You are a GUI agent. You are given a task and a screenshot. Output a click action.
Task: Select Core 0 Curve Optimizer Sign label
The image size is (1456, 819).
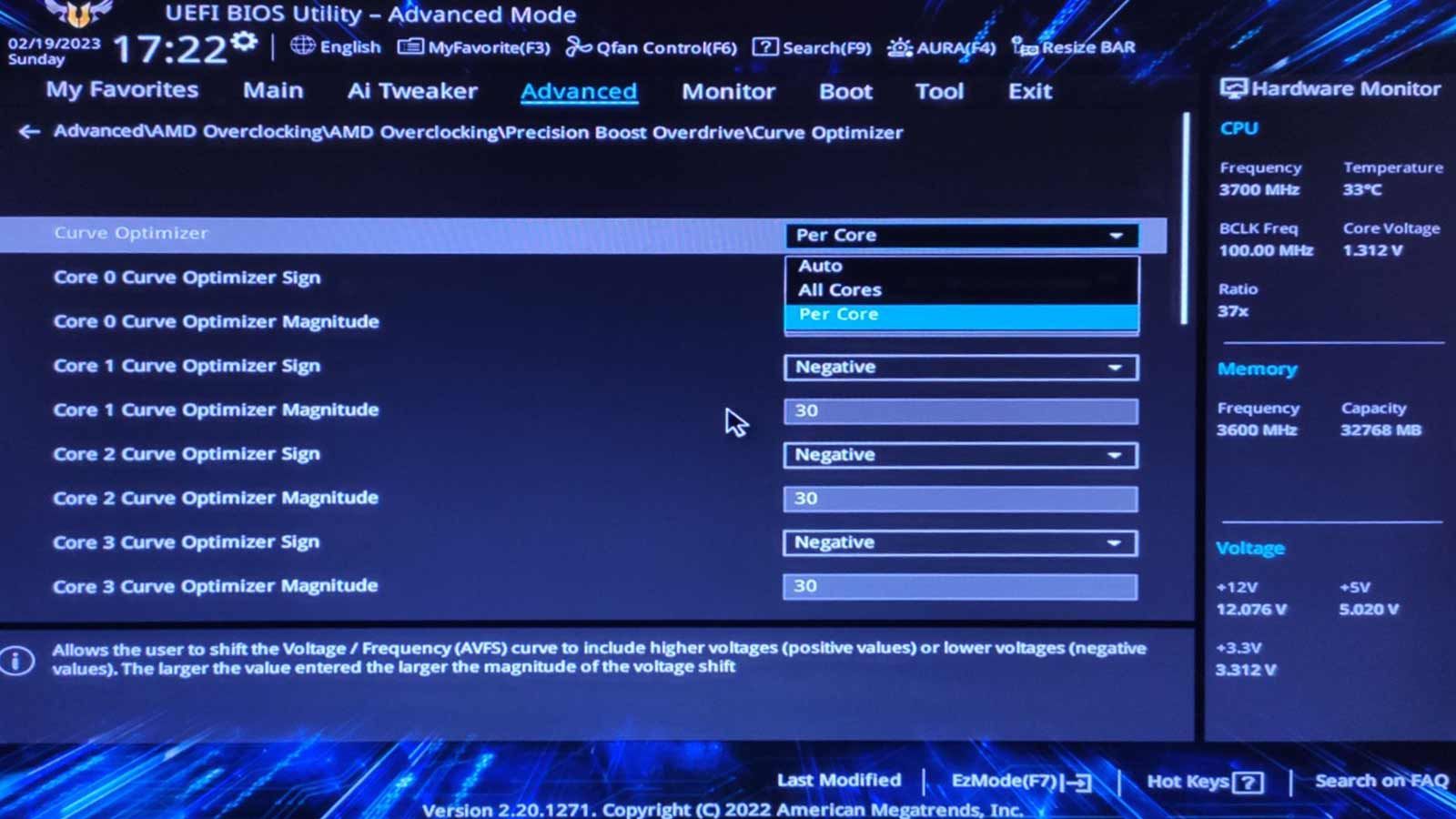187,278
